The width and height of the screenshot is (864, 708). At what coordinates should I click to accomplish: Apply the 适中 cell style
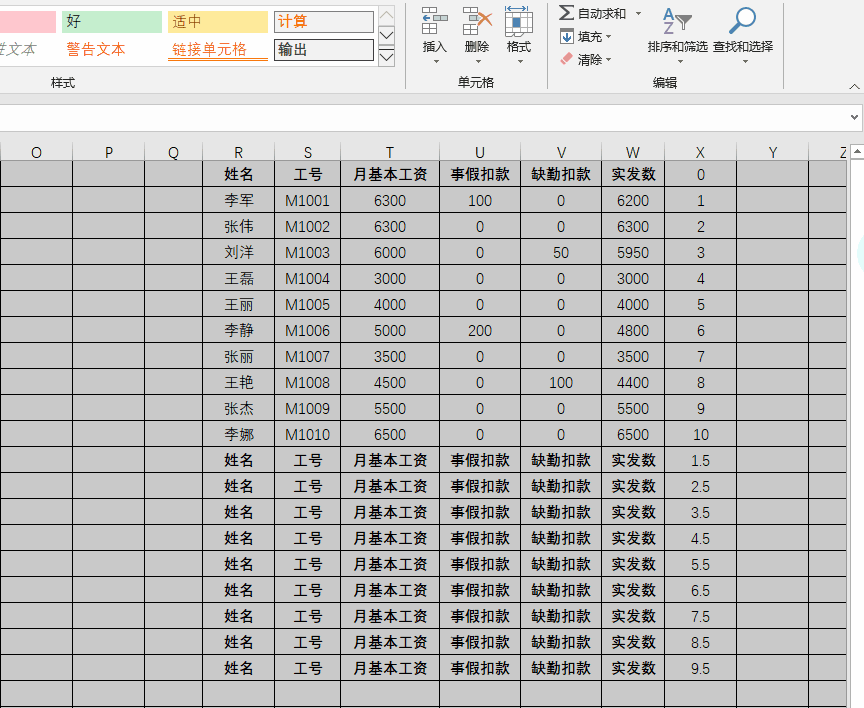(218, 22)
